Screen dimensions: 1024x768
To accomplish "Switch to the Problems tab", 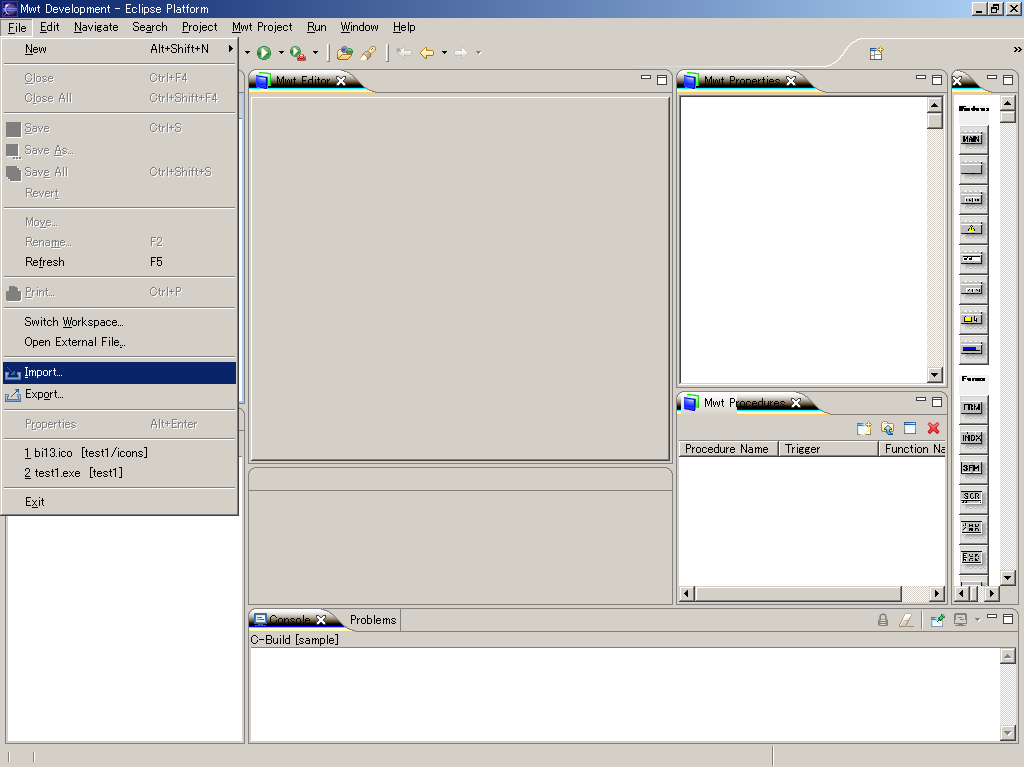I will tap(373, 620).
